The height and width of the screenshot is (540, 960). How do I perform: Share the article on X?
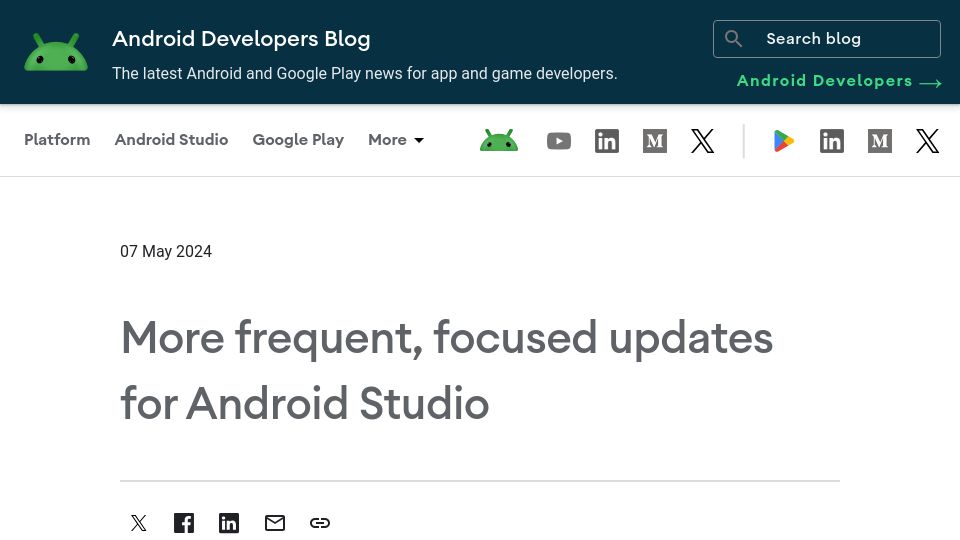click(x=139, y=523)
